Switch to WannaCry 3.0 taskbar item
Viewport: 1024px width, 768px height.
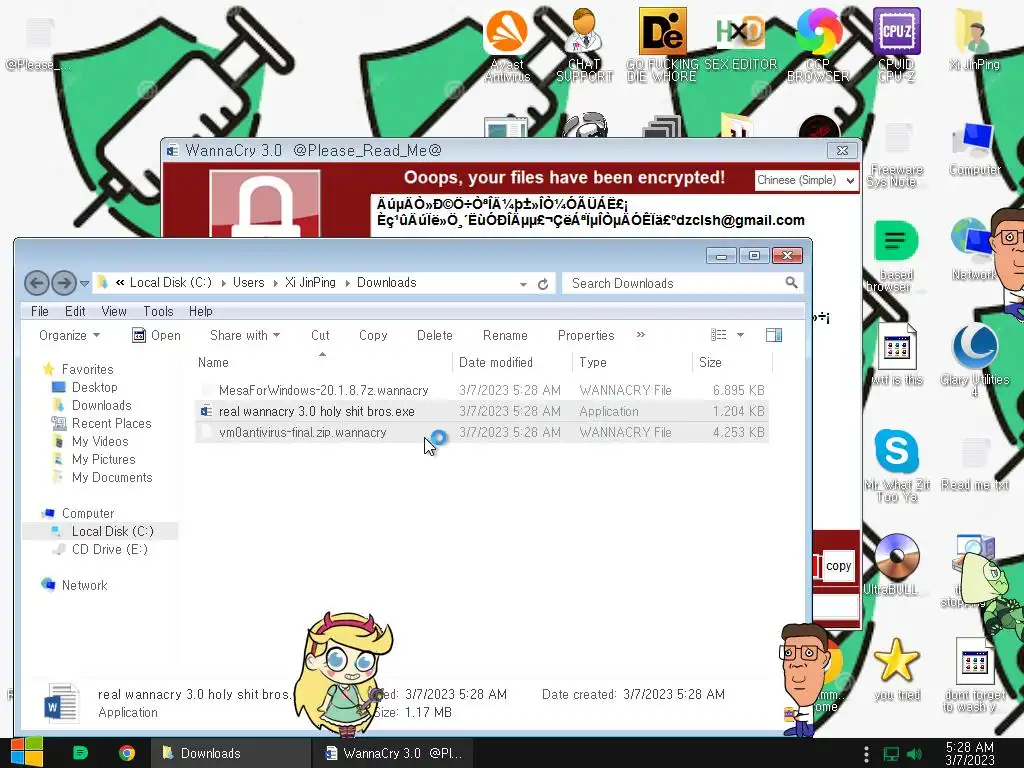[x=393, y=753]
